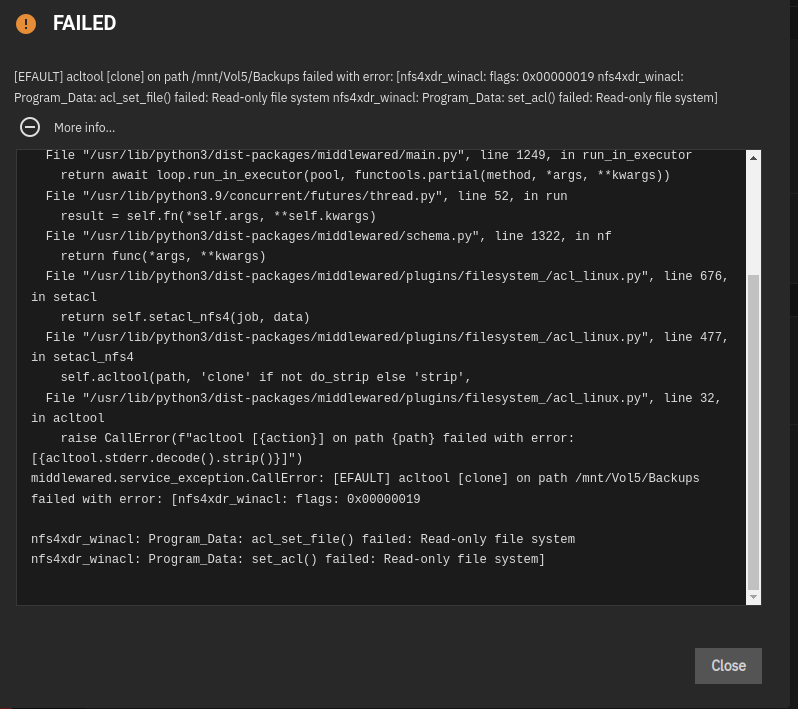Click the traceback scrollbar down arrow
Viewport: 798px width, 709px height.
click(753, 597)
